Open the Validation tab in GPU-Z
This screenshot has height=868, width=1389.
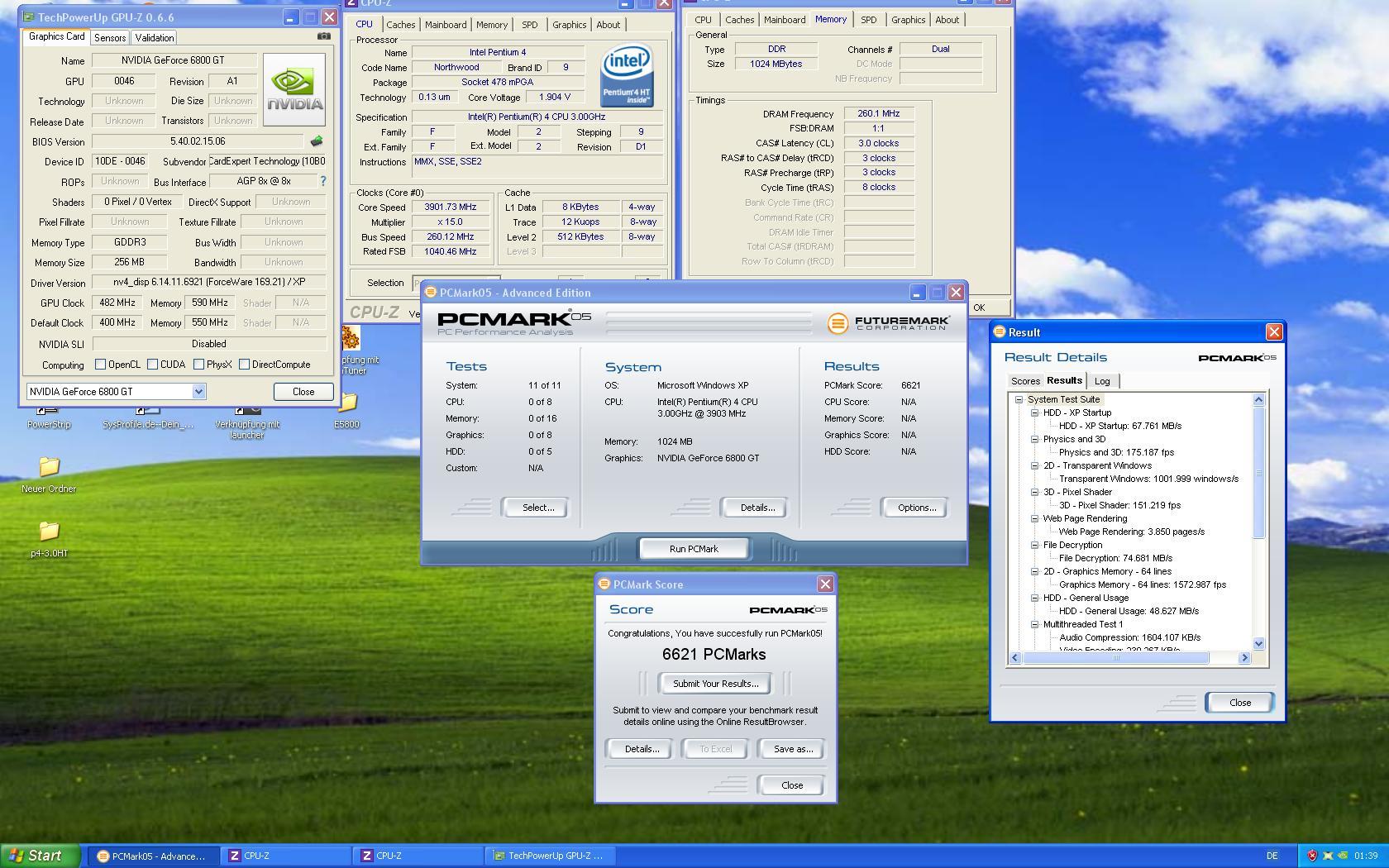pyautogui.click(x=155, y=38)
